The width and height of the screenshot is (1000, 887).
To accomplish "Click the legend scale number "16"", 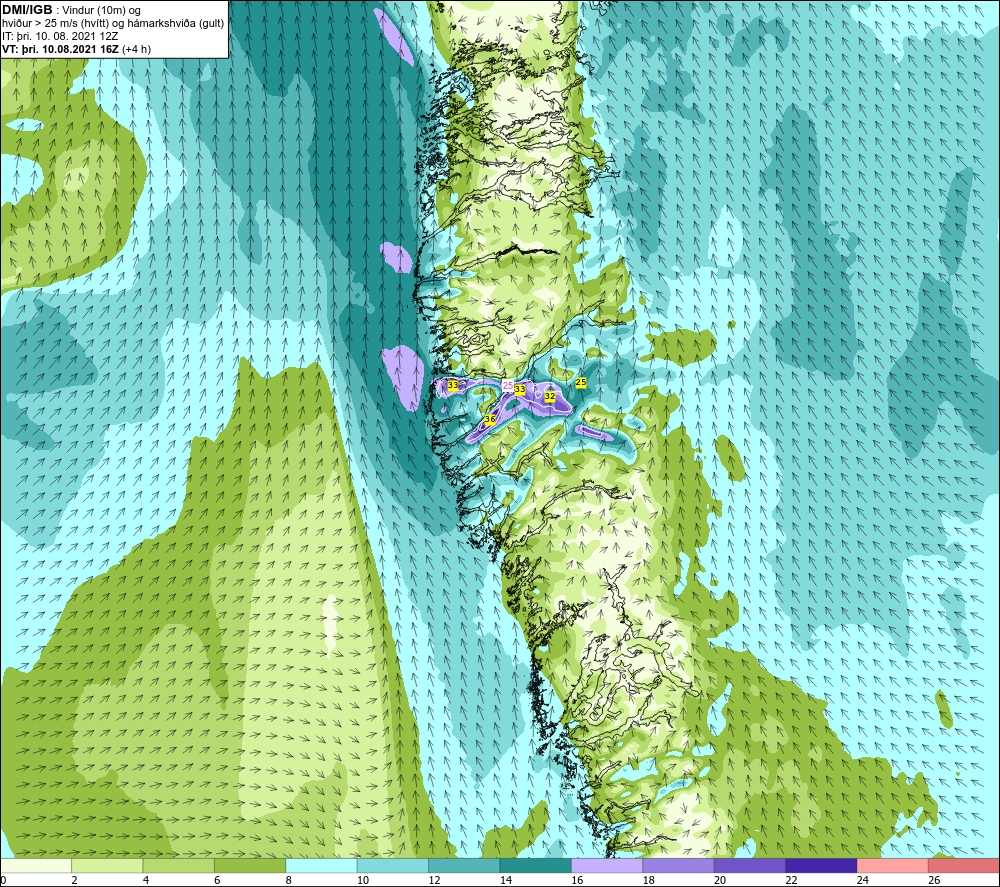I will pos(577,880).
